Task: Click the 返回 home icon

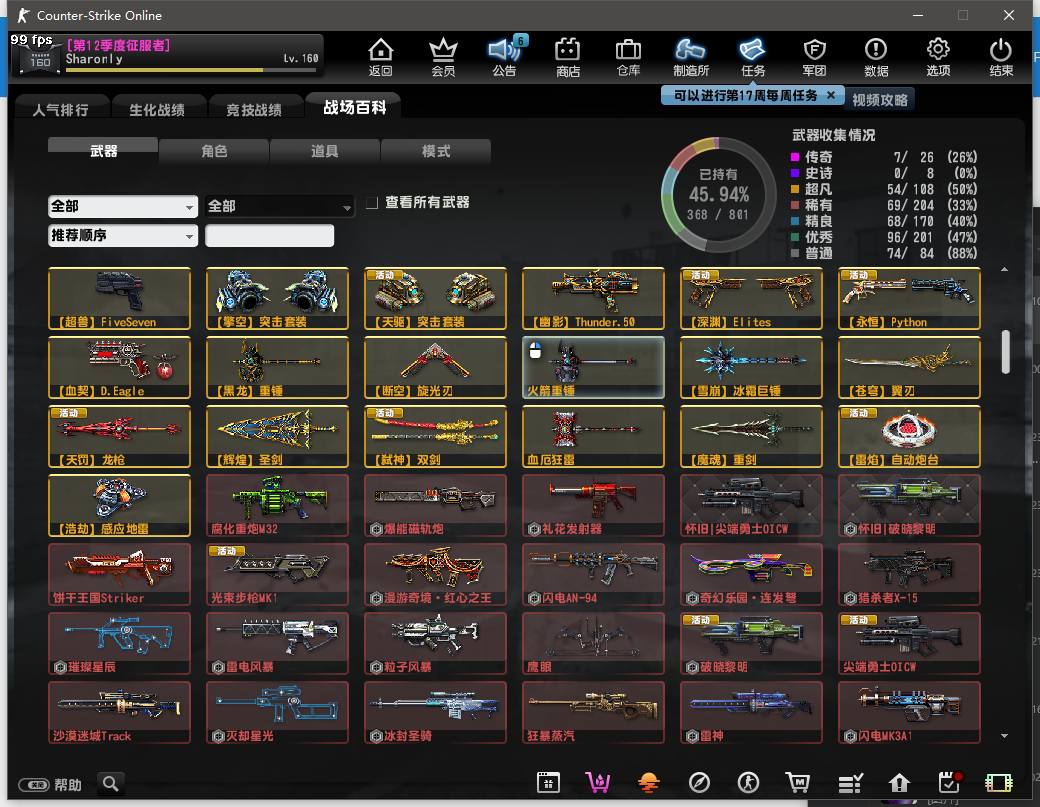Action: point(381,57)
